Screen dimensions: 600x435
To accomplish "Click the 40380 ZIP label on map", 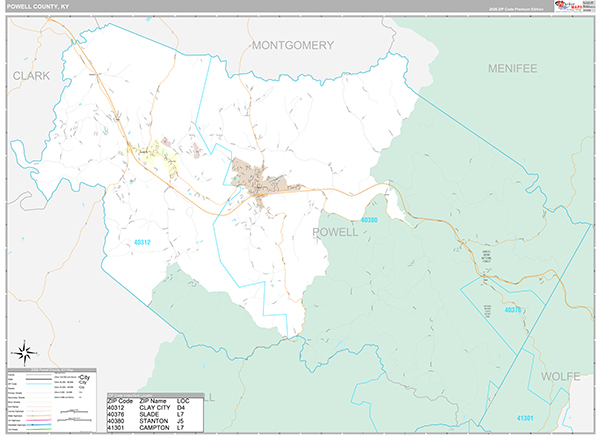I will [x=370, y=220].
